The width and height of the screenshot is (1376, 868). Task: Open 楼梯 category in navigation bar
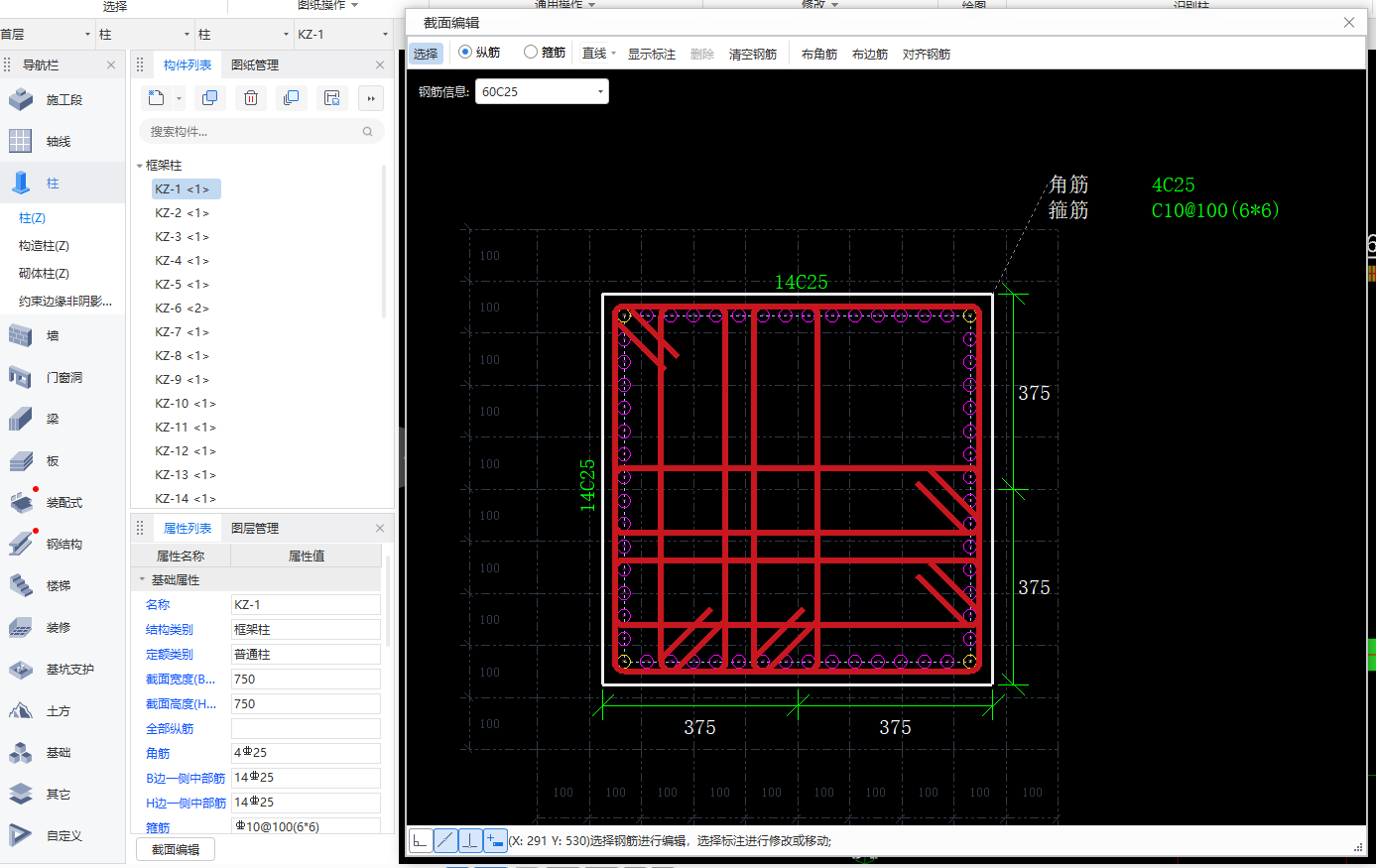(x=59, y=586)
